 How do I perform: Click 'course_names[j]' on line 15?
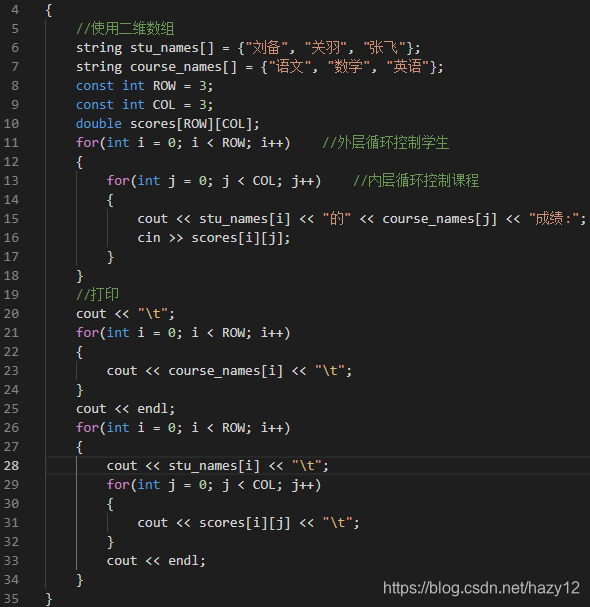point(440,219)
